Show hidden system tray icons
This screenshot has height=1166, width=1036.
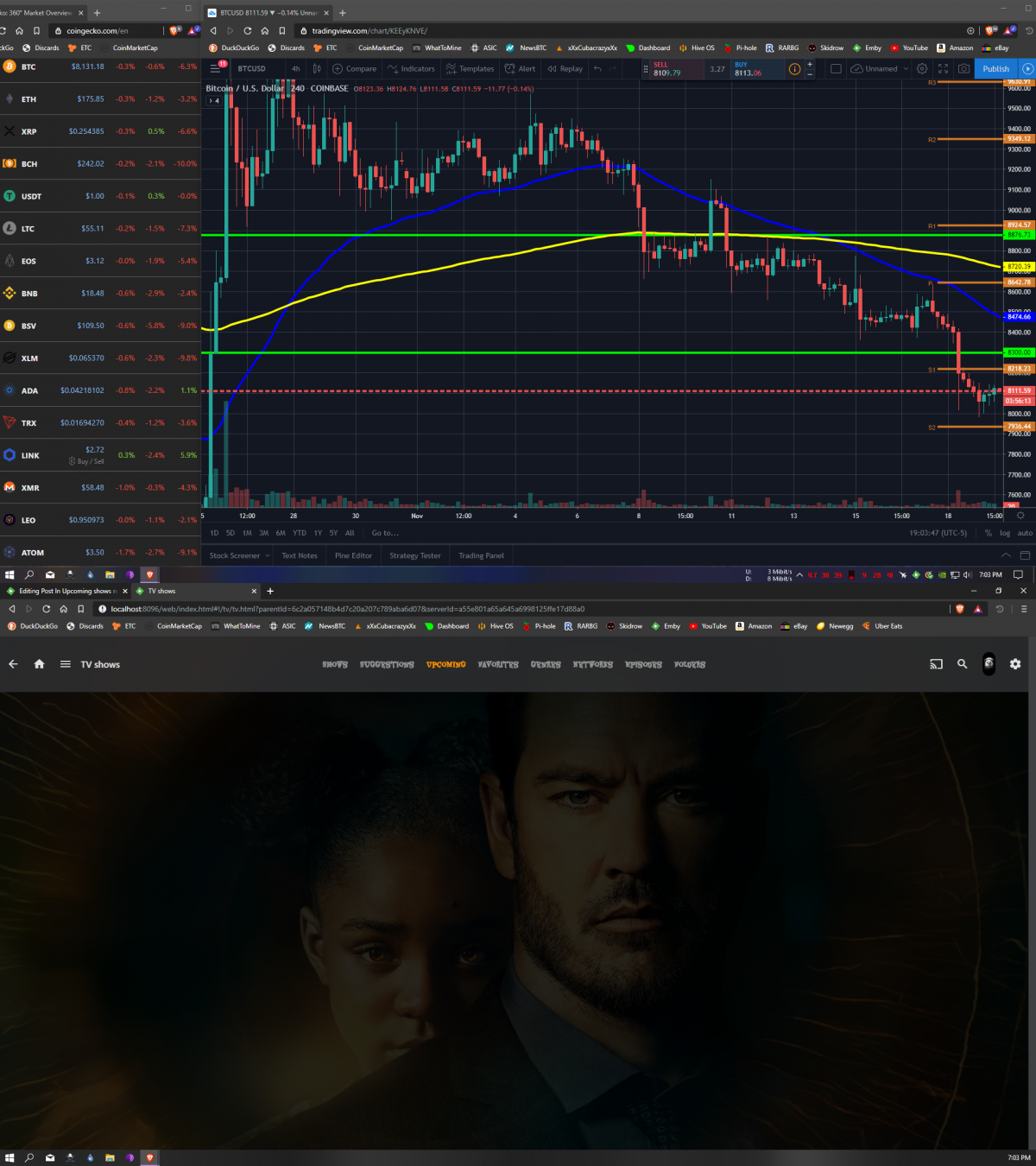[x=799, y=574]
